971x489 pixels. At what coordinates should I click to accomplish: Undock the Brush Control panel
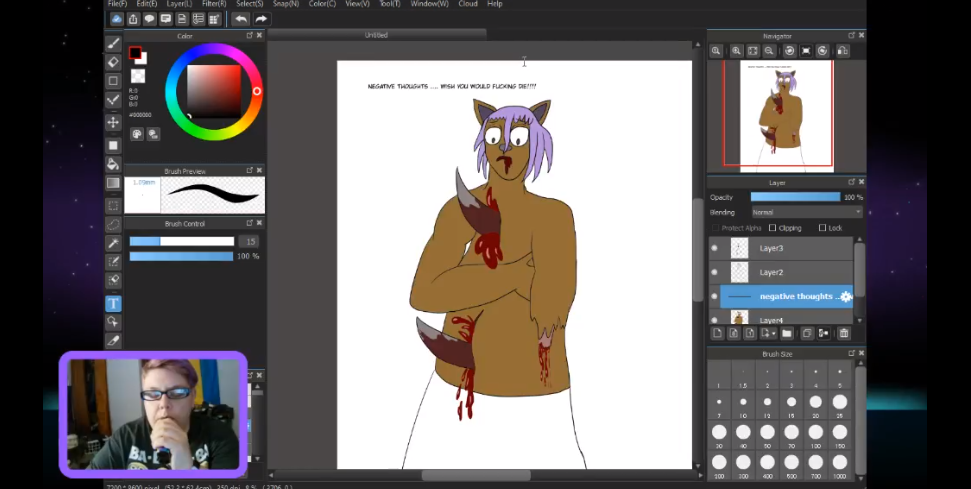click(250, 223)
